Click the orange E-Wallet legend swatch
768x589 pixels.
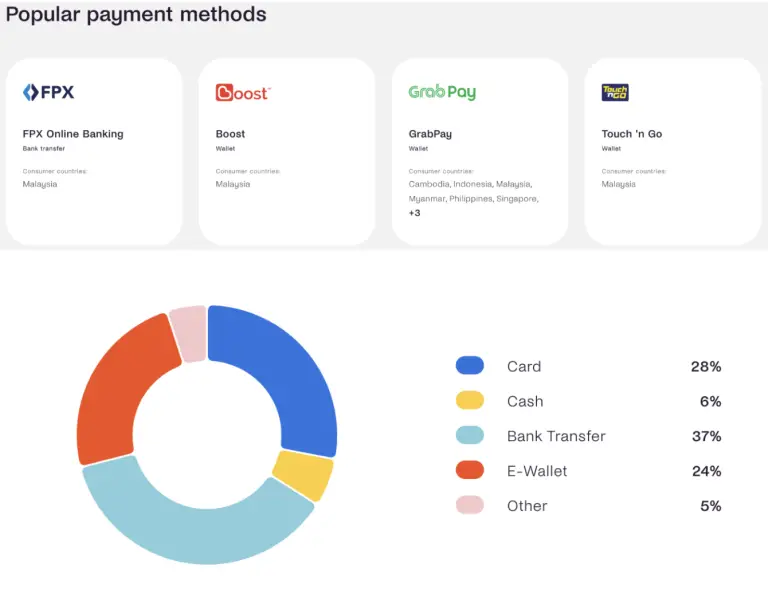(x=470, y=471)
